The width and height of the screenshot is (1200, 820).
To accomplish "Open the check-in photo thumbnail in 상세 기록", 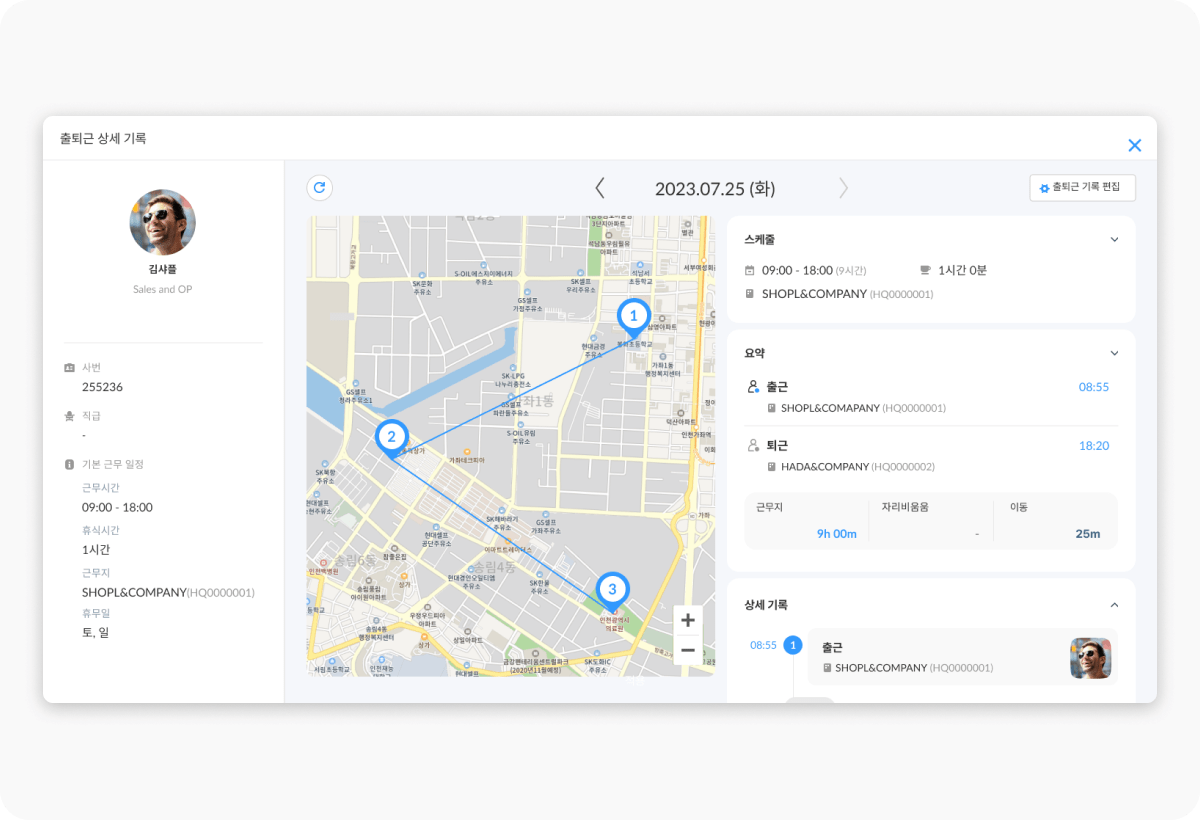I will 1090,658.
